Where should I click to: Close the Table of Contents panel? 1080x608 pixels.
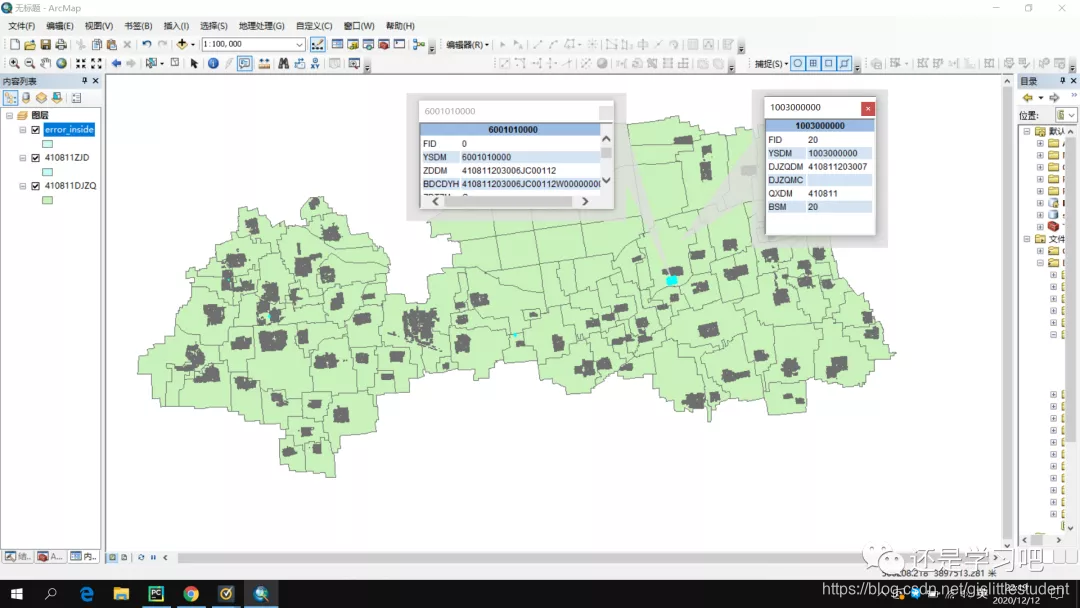pos(96,81)
